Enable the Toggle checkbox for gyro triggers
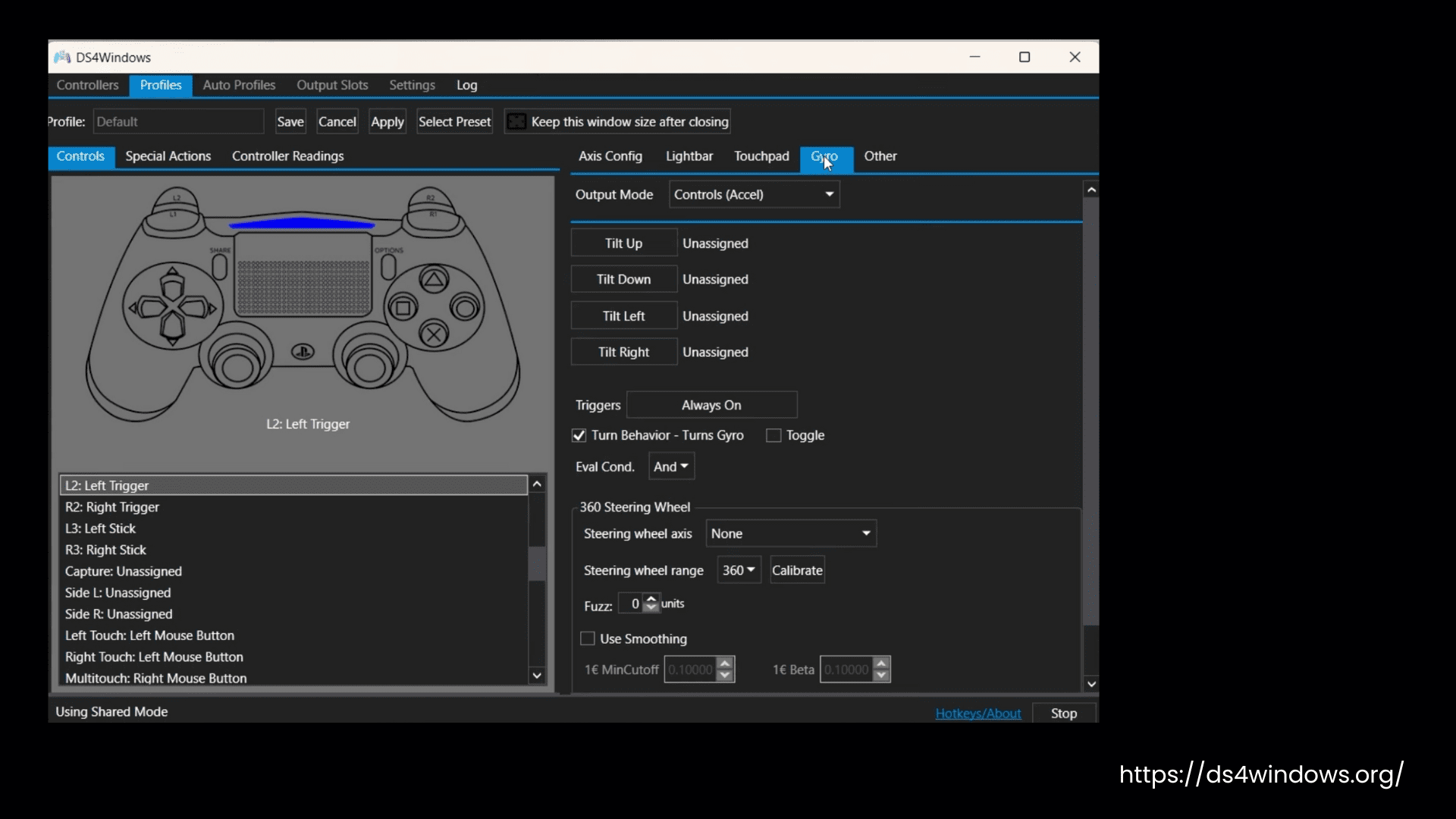The image size is (1456, 819). coord(773,435)
